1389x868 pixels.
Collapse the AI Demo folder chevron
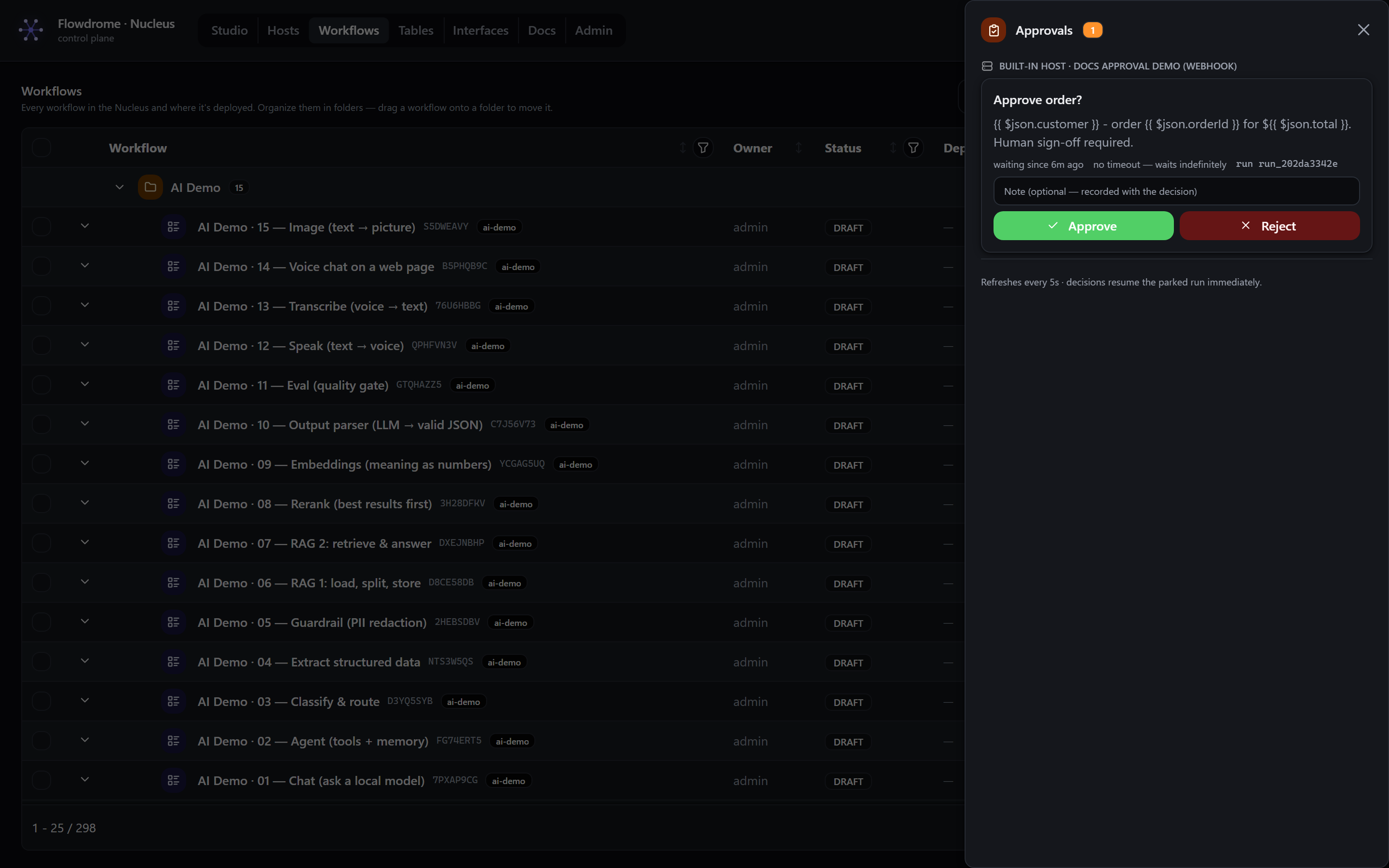pyautogui.click(x=120, y=187)
